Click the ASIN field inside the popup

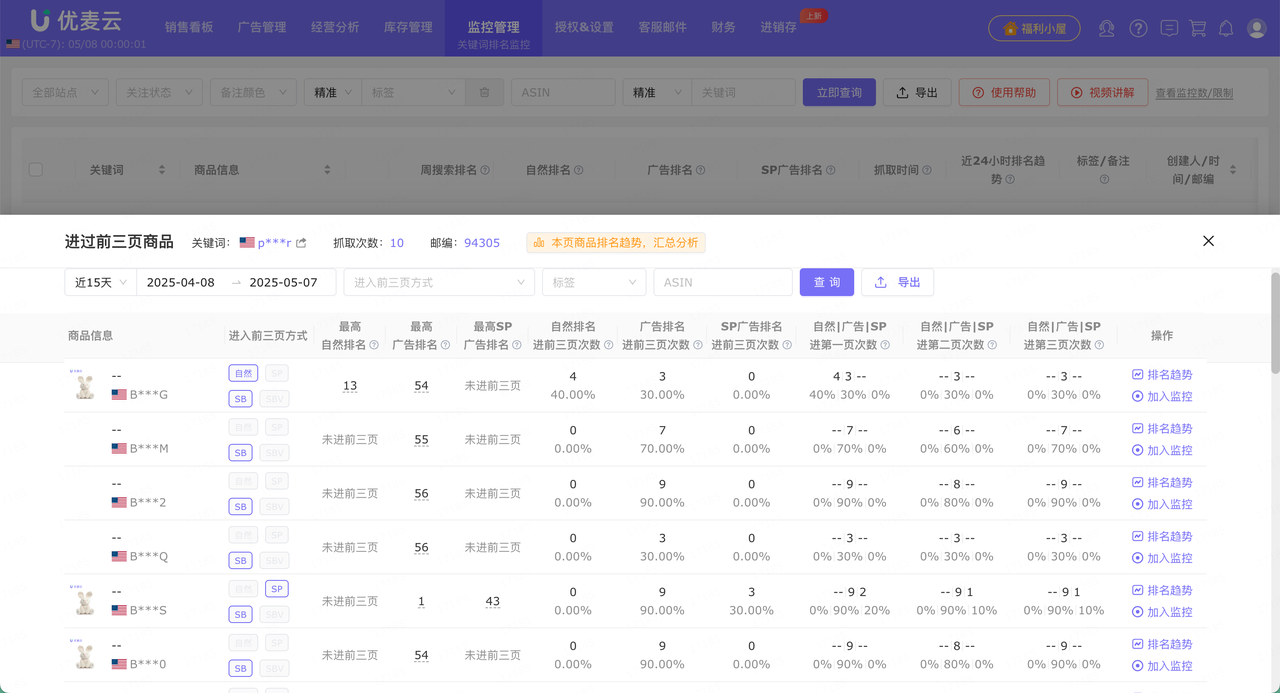(722, 283)
